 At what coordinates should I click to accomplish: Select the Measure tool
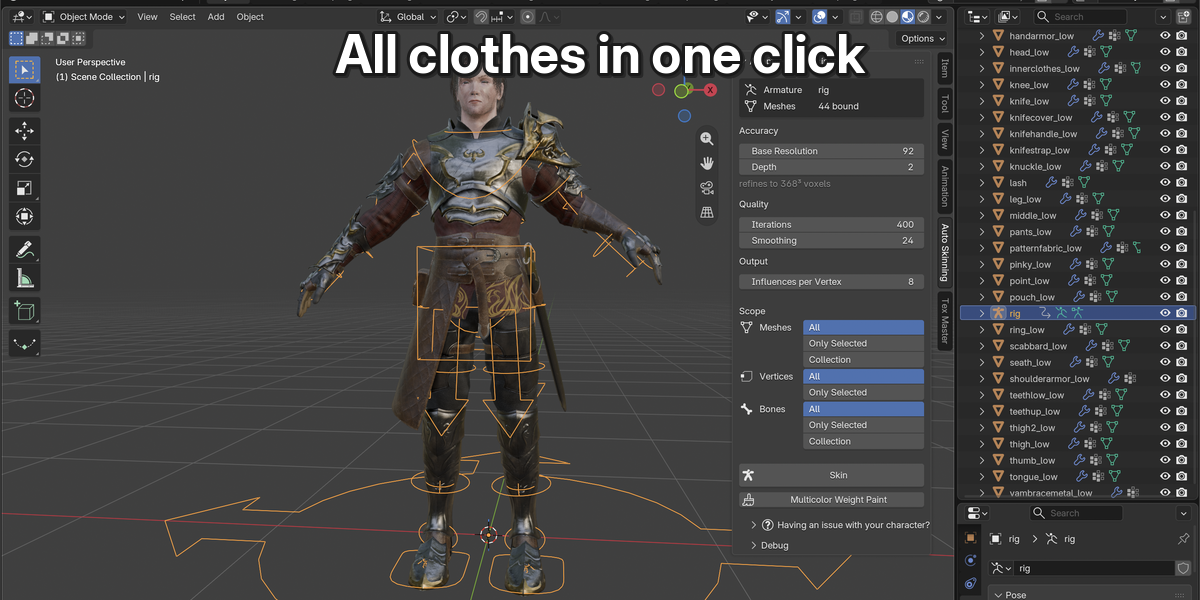click(25, 278)
